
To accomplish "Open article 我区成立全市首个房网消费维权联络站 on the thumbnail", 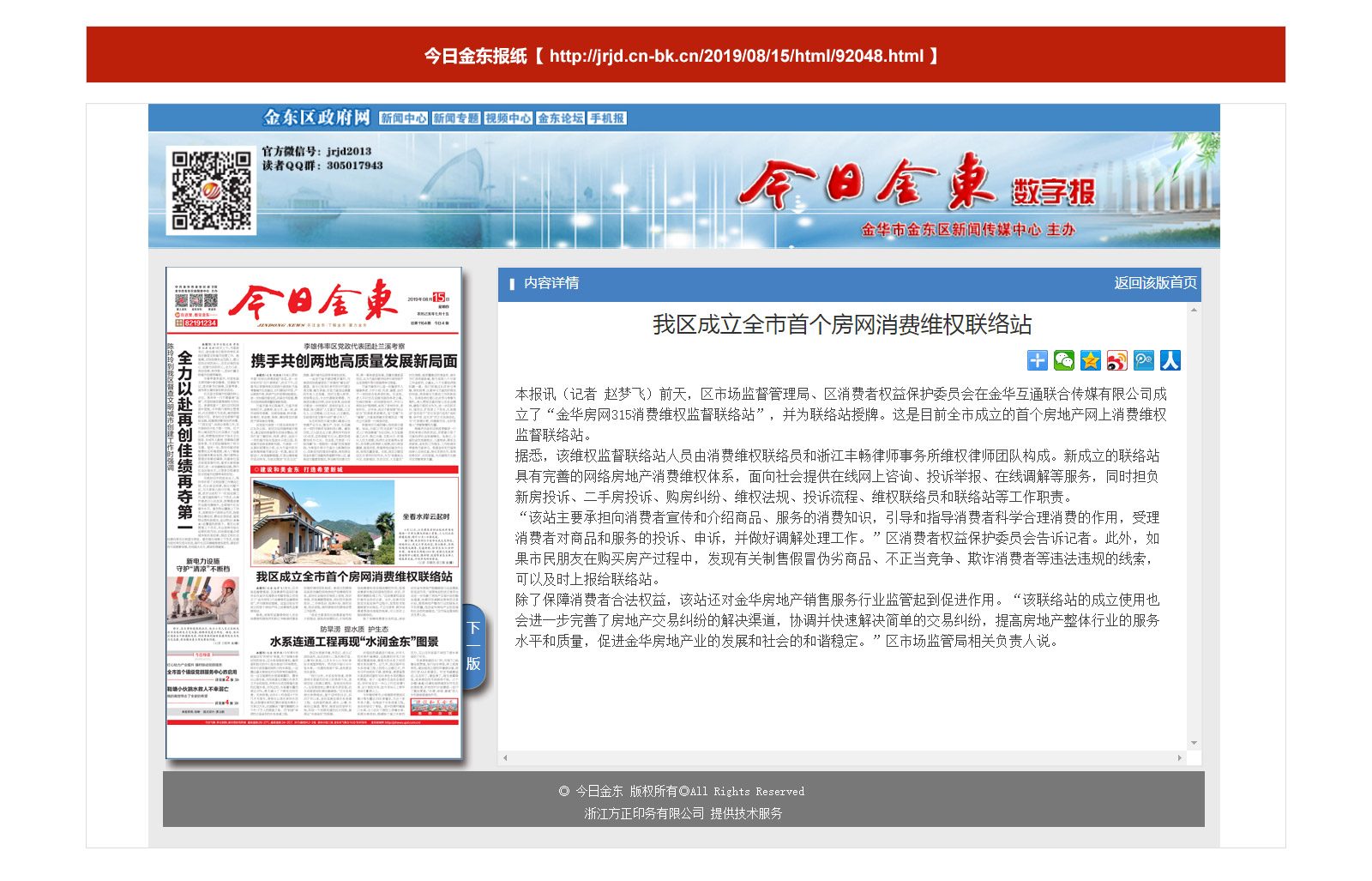I will pyautogui.click(x=354, y=576).
